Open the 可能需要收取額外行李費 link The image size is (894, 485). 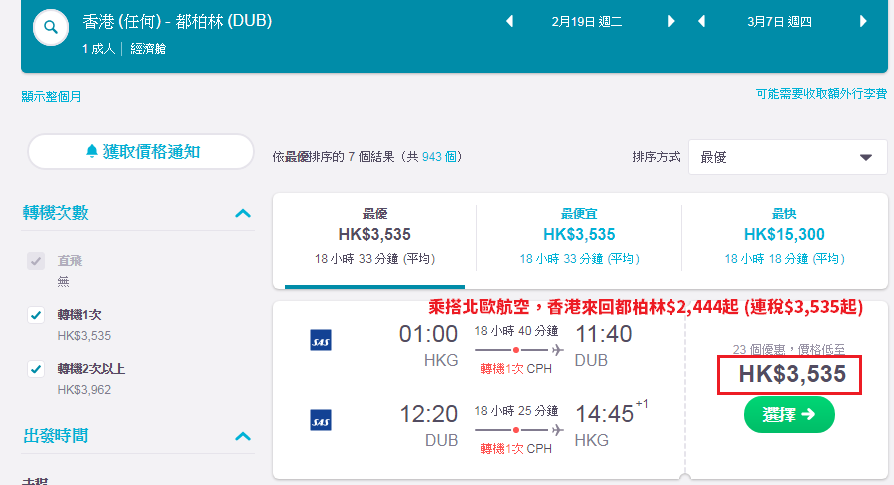822,93
